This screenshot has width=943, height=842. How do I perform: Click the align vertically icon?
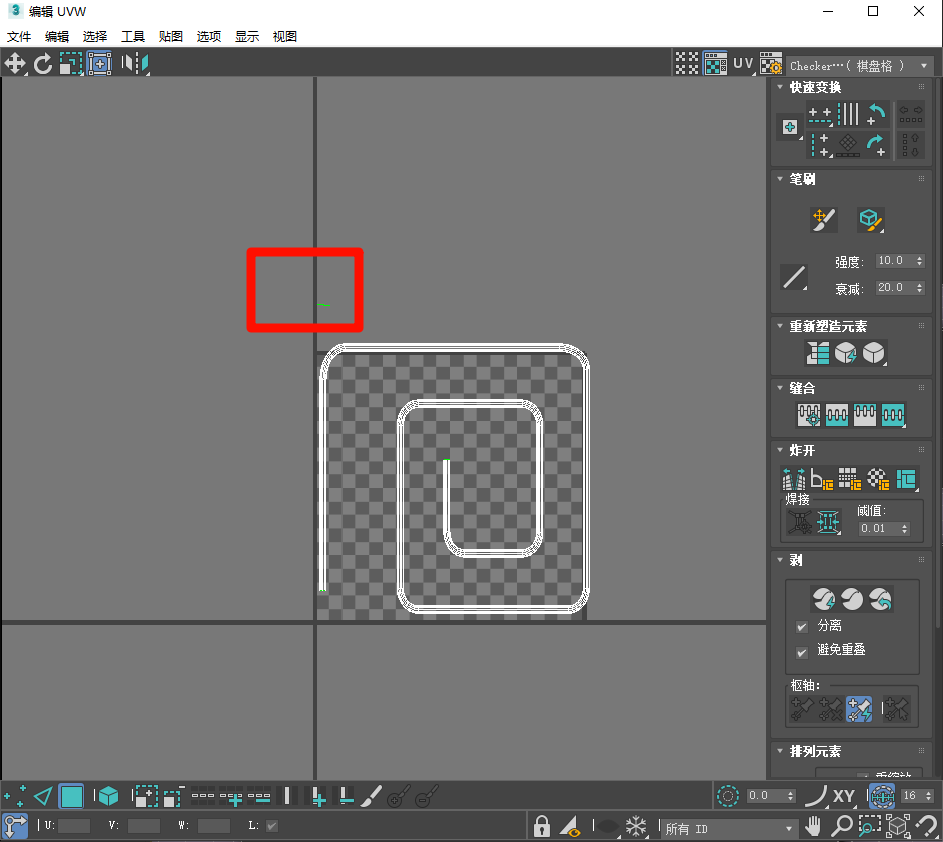point(820,145)
